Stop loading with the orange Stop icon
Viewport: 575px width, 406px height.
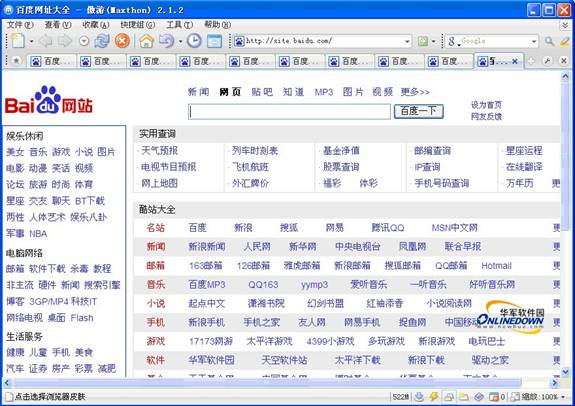pyautogui.click(x=122, y=41)
